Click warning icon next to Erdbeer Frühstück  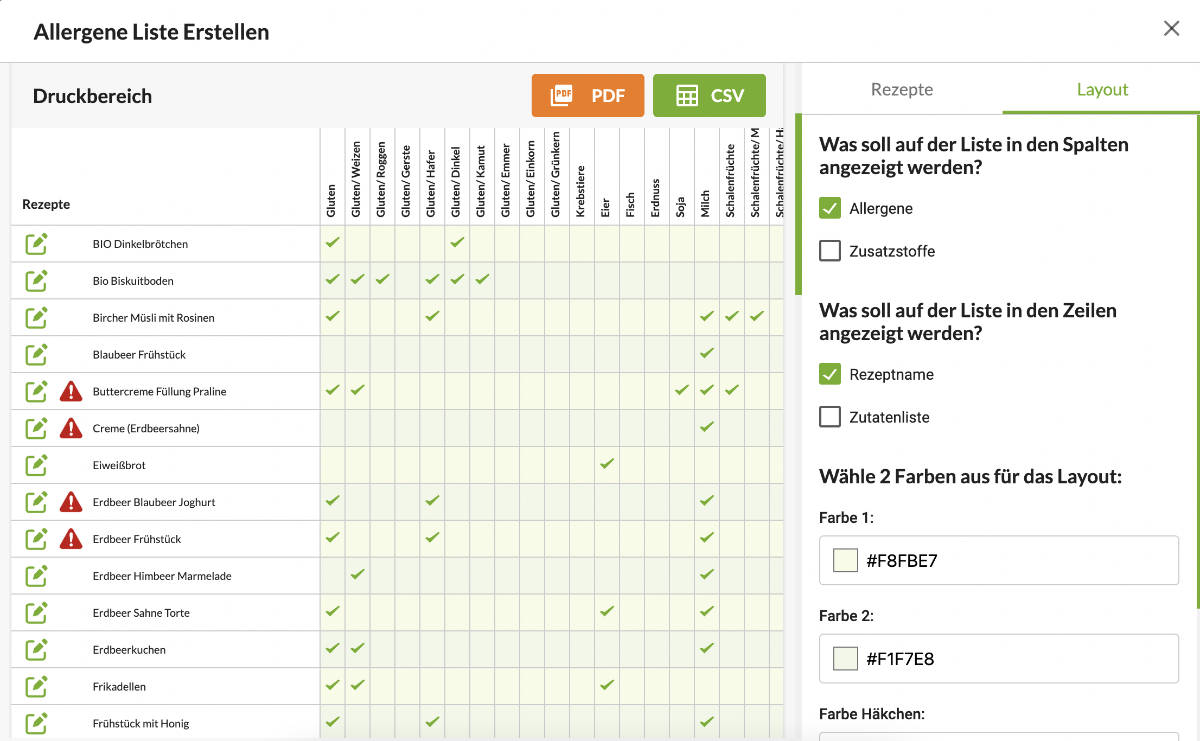point(70,539)
